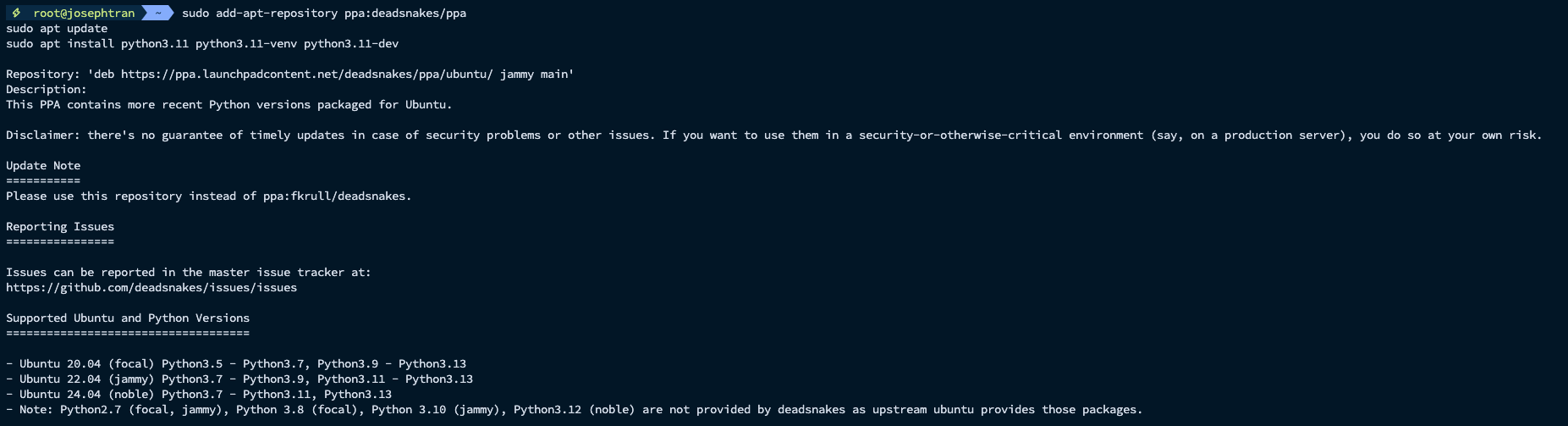
Task: Click the 'Reporting Issues' heading
Action: (60, 226)
